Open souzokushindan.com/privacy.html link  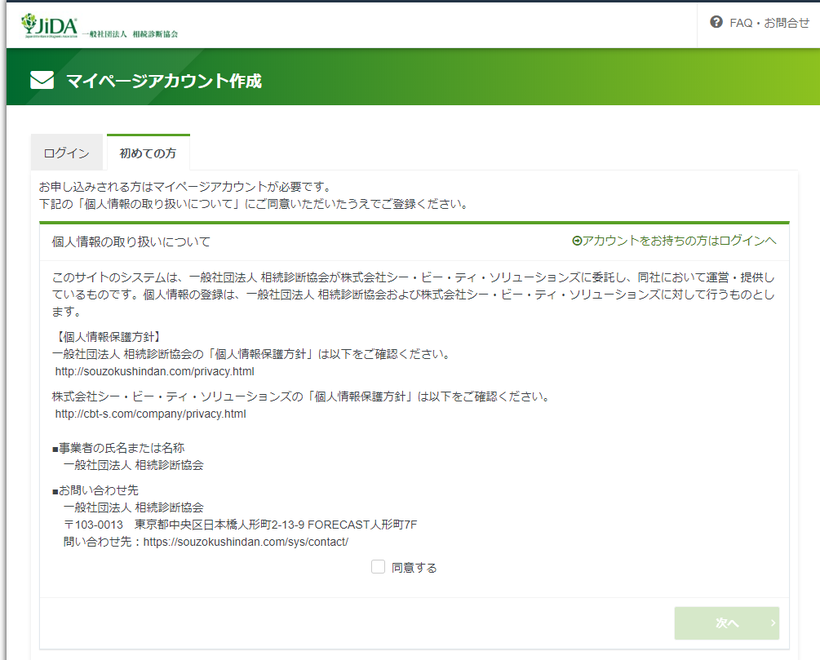[x=154, y=371]
